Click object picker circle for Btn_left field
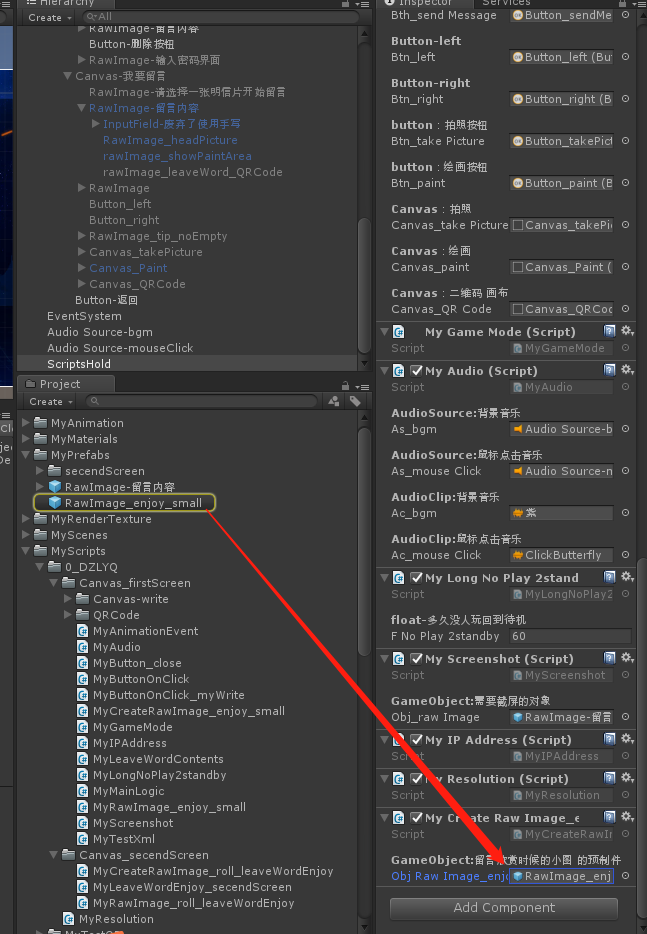The height and width of the screenshot is (934, 647). tap(626, 57)
